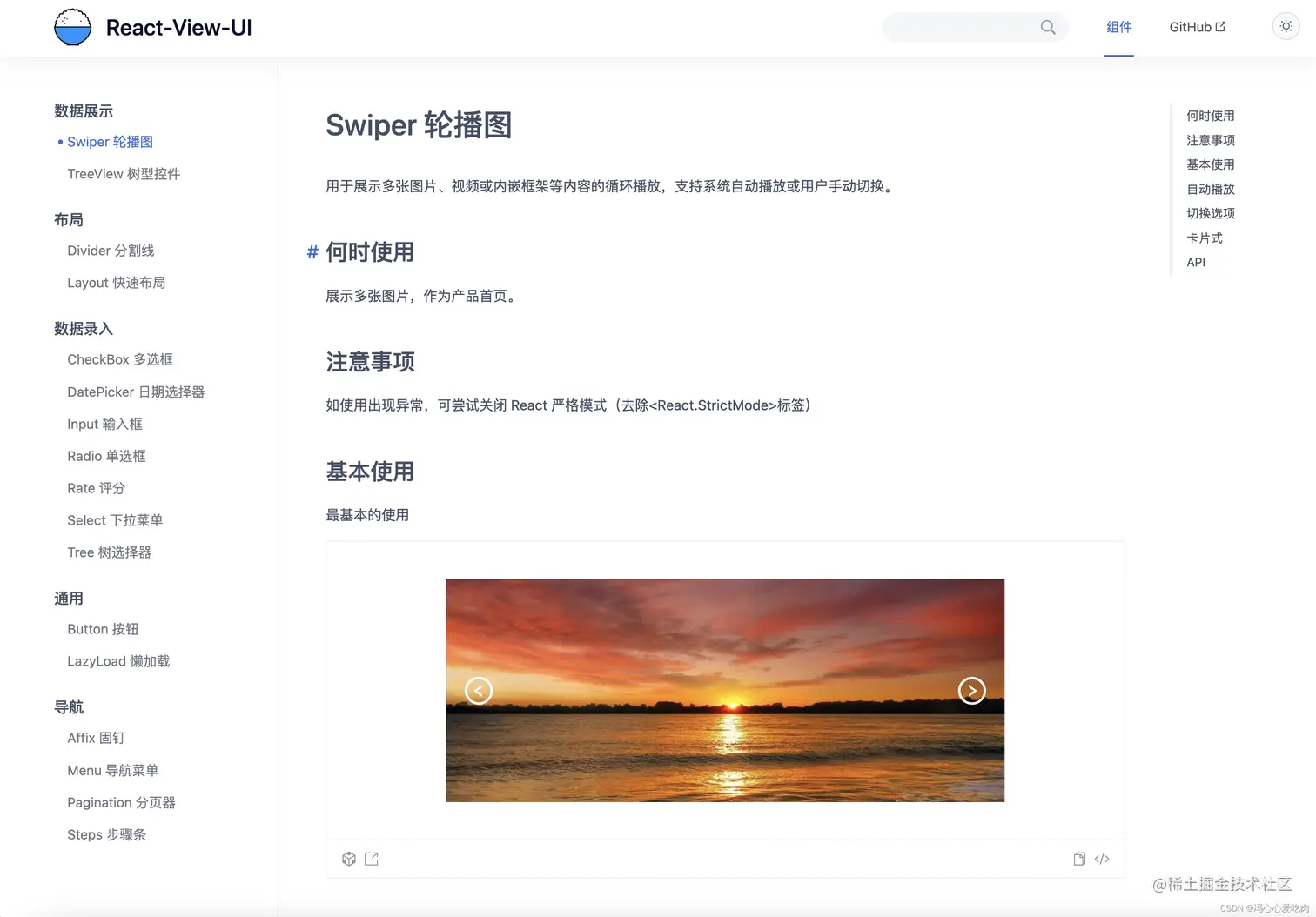Jump to the API section via right anchor
1316x917 pixels.
point(1195,262)
